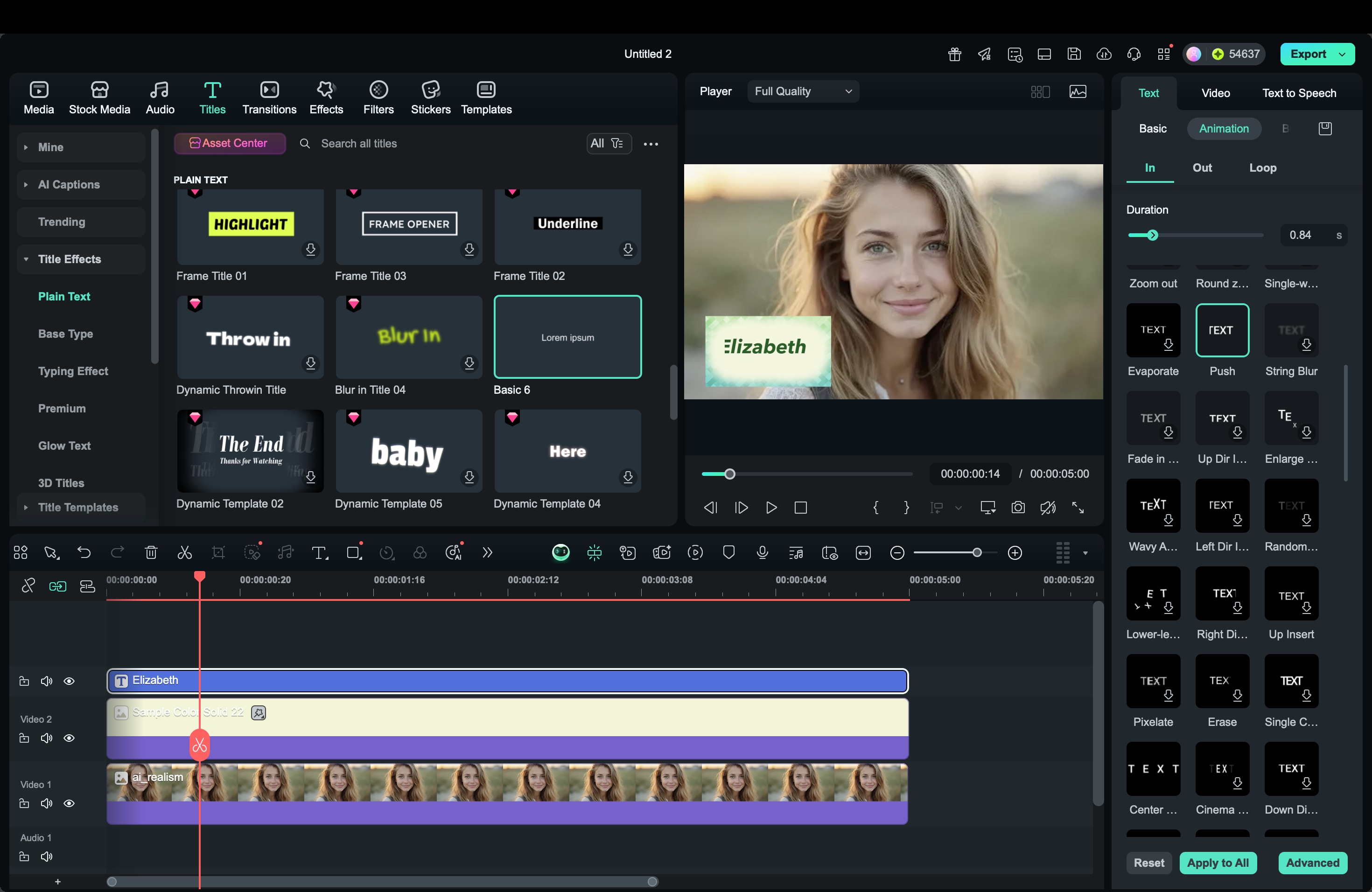Click the delete trash icon in timeline toolbar
The width and height of the screenshot is (1372, 892).
(151, 553)
